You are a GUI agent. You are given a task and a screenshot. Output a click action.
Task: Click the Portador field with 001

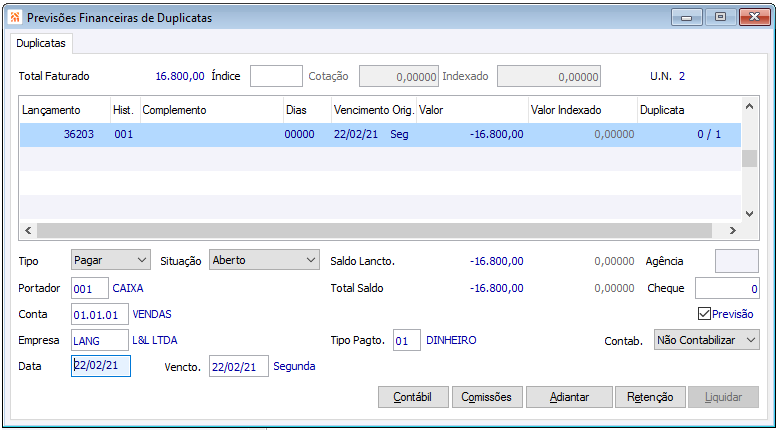[x=90, y=288]
